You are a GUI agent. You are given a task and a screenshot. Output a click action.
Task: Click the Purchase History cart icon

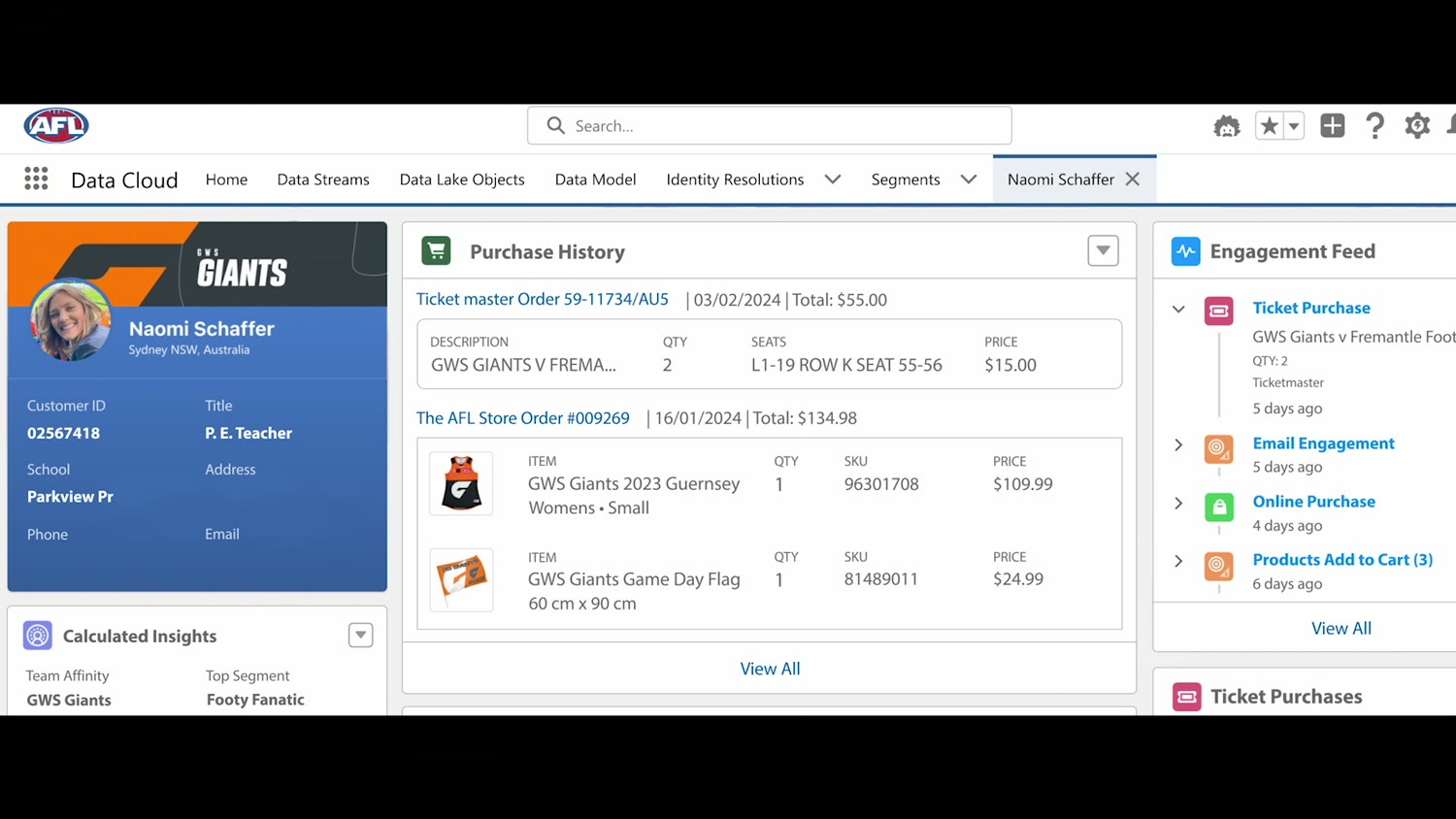437,250
